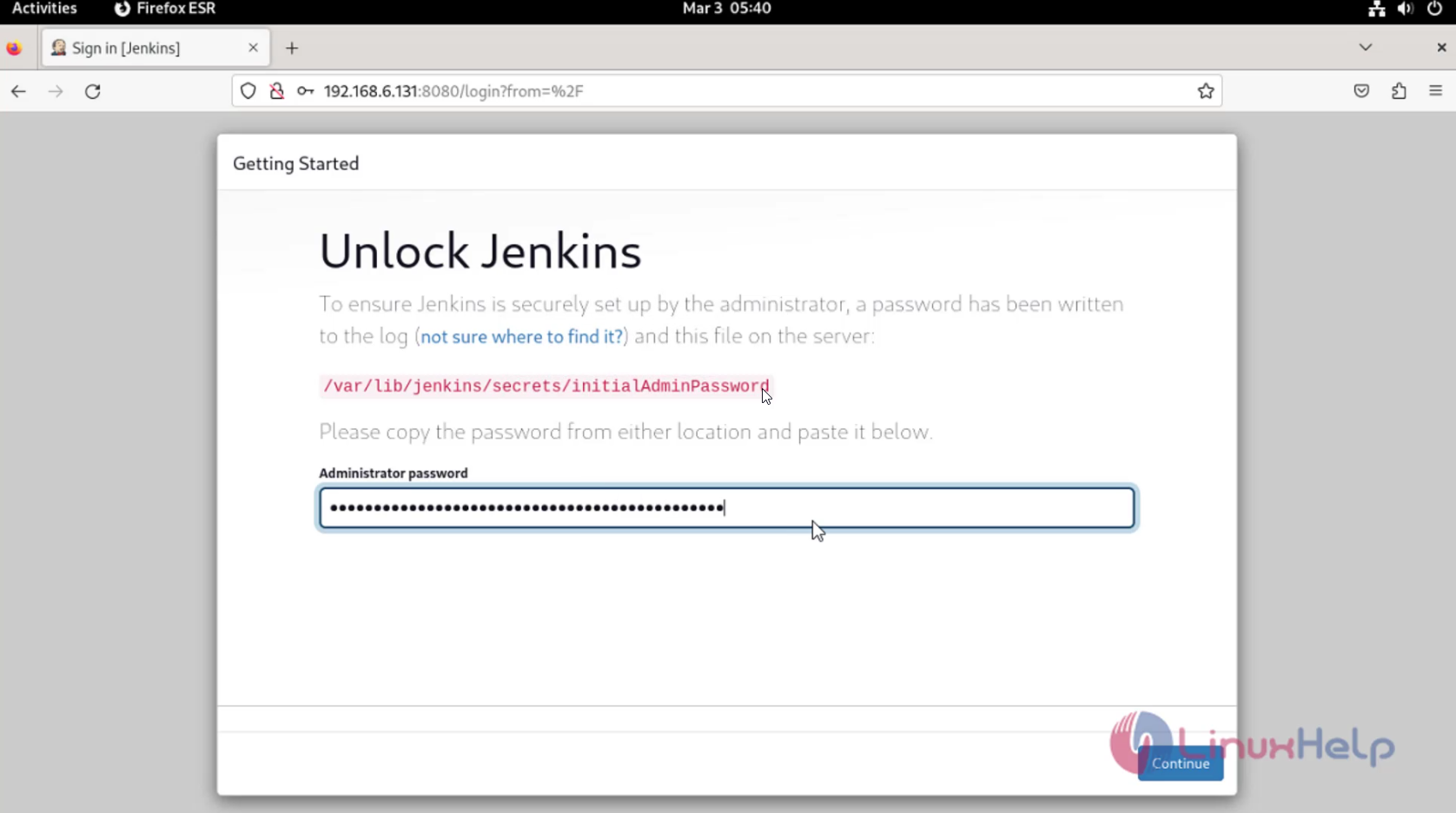This screenshot has width=1456, height=813.
Task: Click the Getting Started header text
Action: tap(295, 164)
